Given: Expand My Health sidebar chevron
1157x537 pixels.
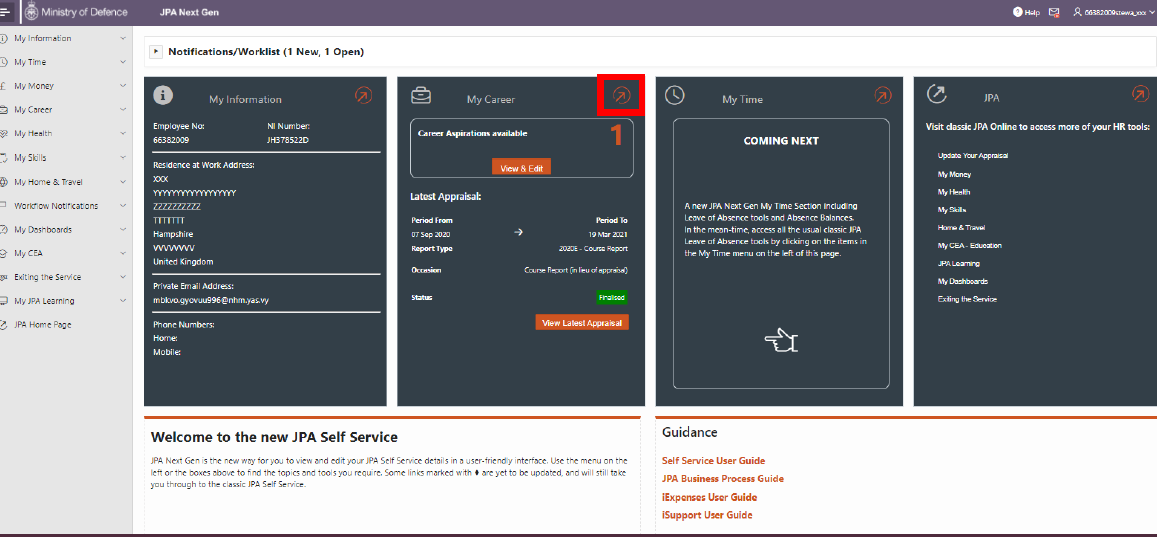Looking at the screenshot, I should tap(122, 134).
